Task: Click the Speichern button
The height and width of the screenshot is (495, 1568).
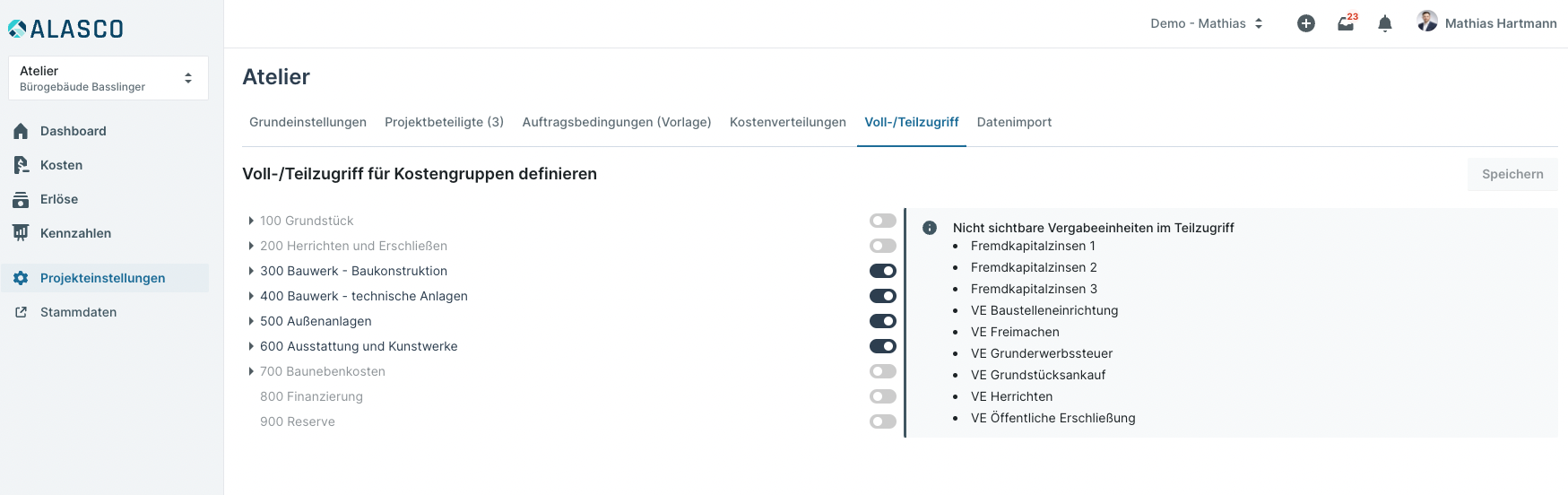Action: pos(1512,174)
